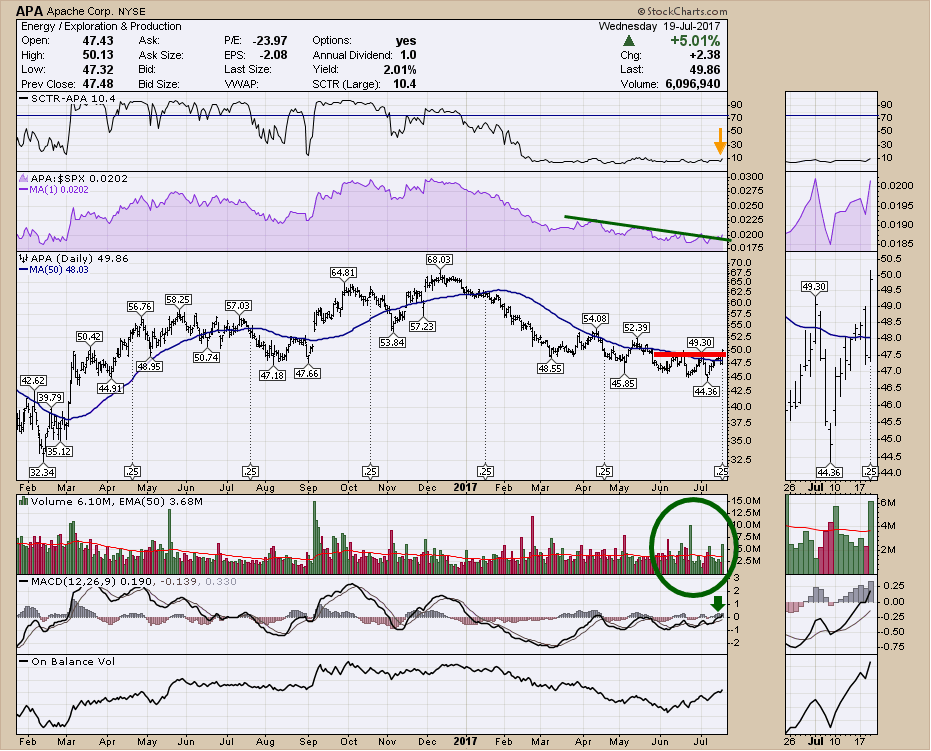Screen dimensions: 931x751
Task: Click the APA:$SPX 0.0202 legend label
Action: [73, 178]
